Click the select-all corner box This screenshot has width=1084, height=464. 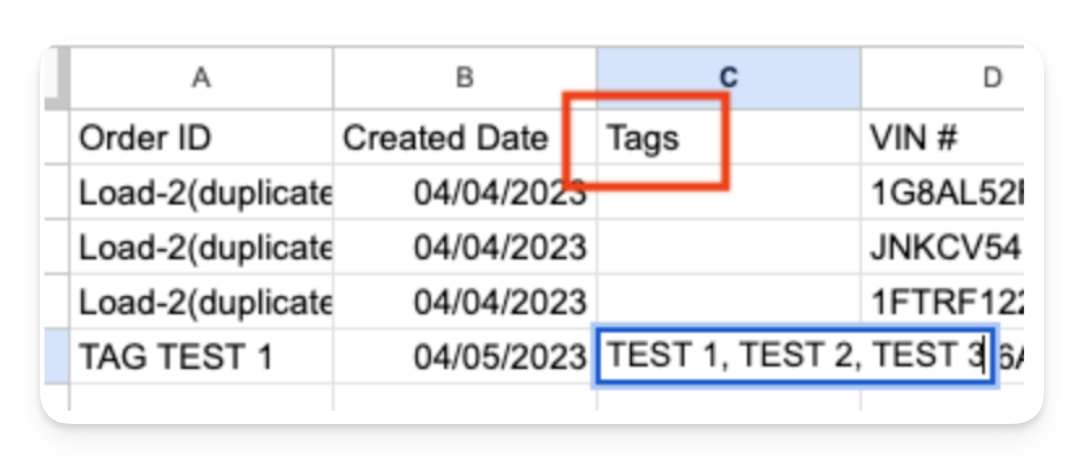[x=57, y=78]
